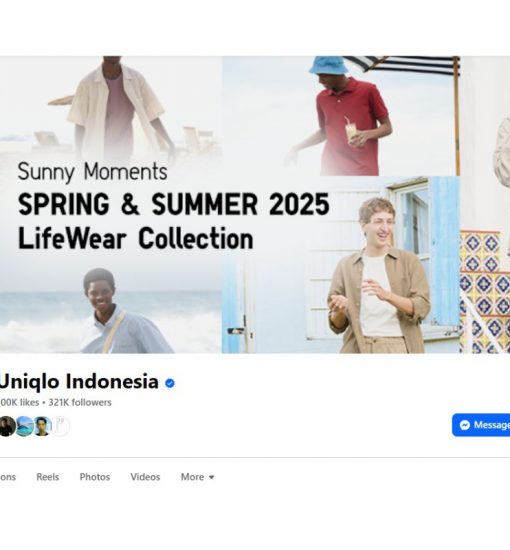
Task: Switch to the Reels tab
Action: tap(48, 477)
